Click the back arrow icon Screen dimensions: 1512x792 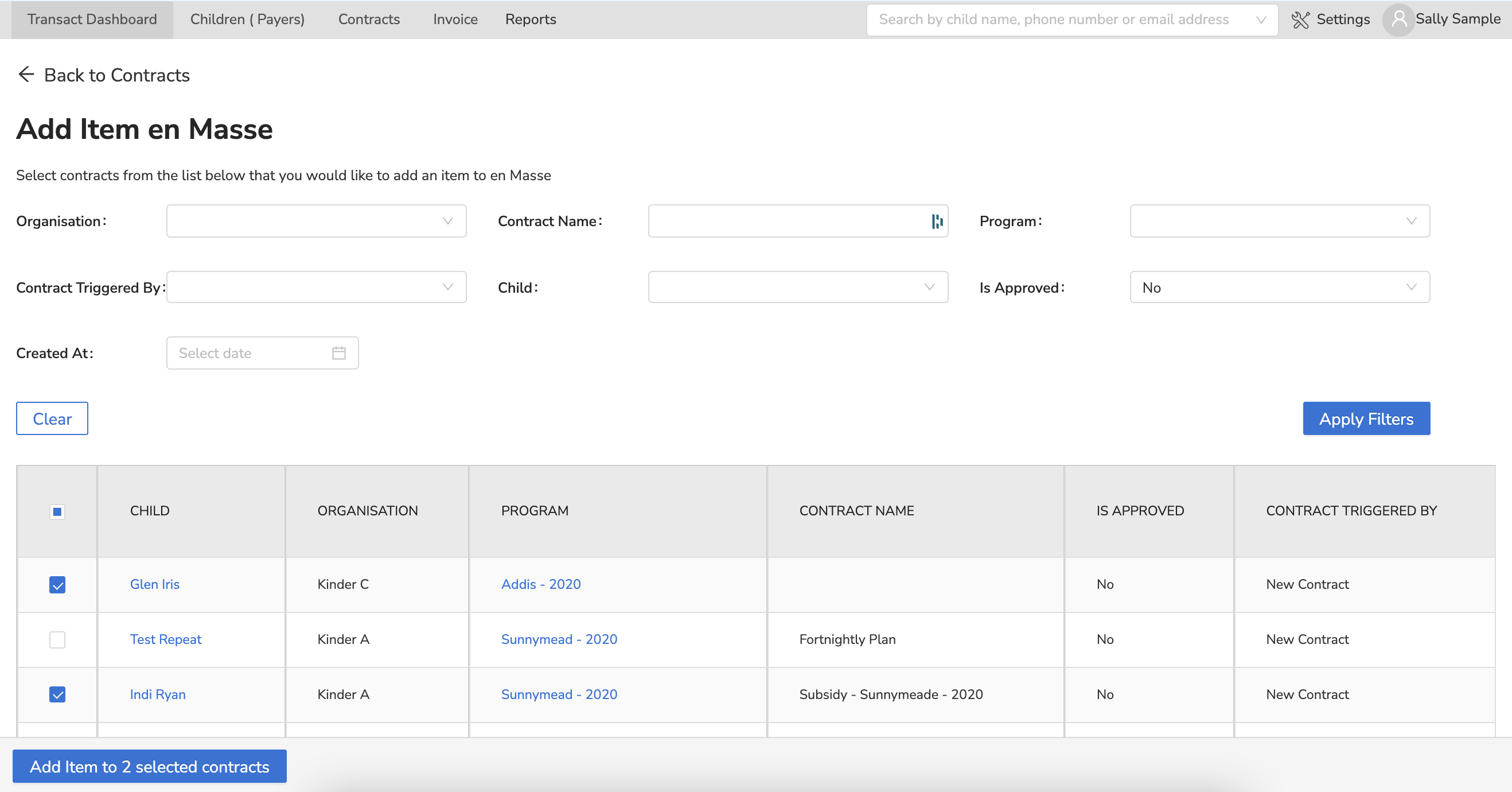click(26, 75)
